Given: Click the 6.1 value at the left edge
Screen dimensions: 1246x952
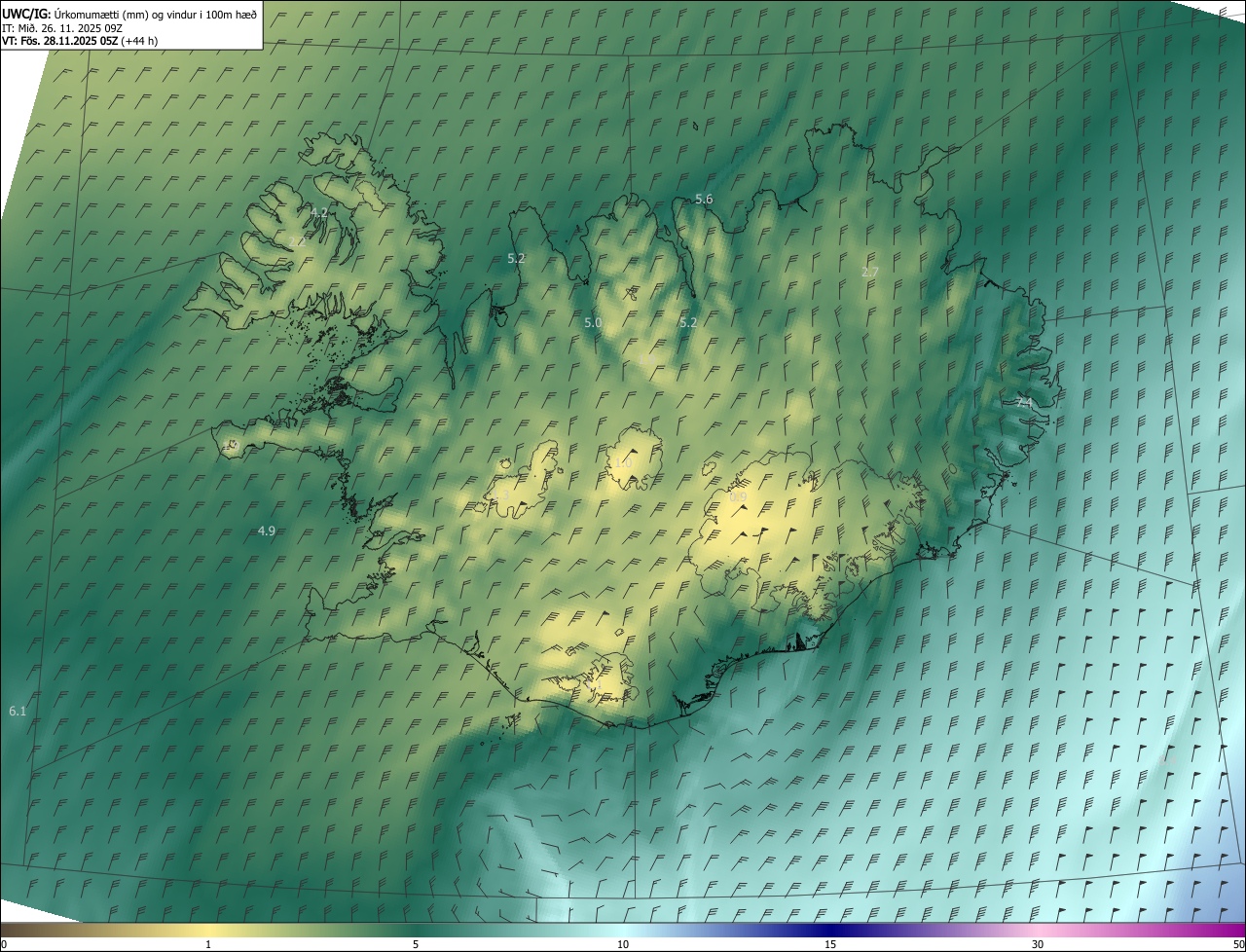Looking at the screenshot, I should [18, 712].
